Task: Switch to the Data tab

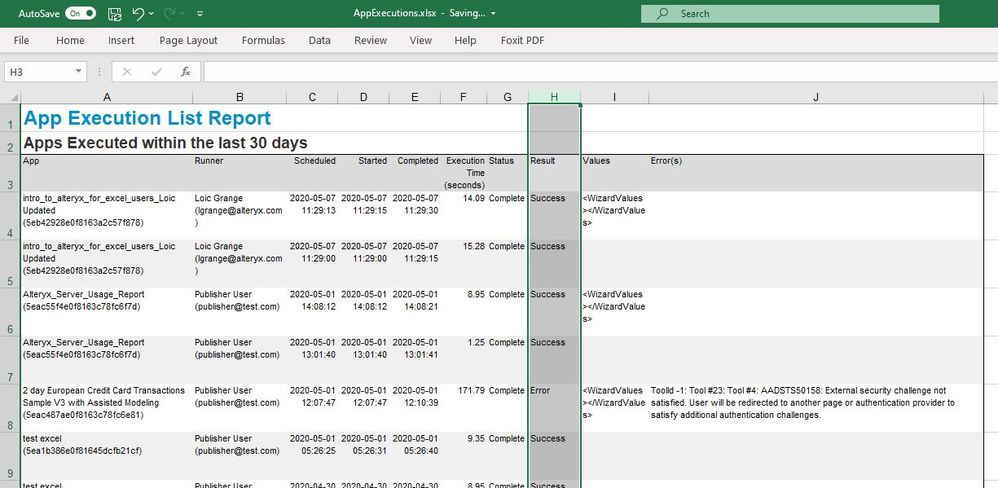Action: point(320,40)
